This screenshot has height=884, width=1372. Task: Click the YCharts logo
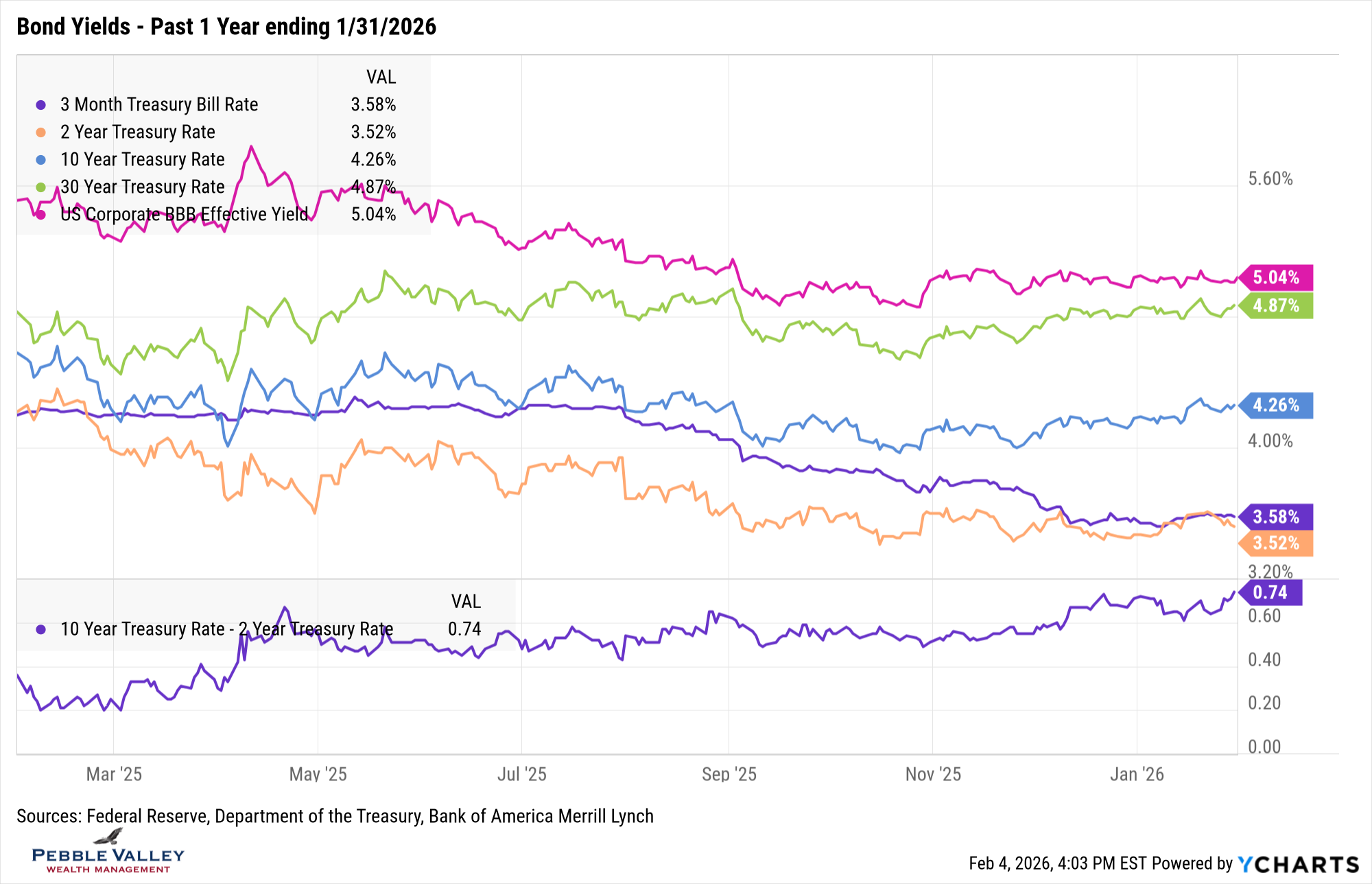[1298, 864]
